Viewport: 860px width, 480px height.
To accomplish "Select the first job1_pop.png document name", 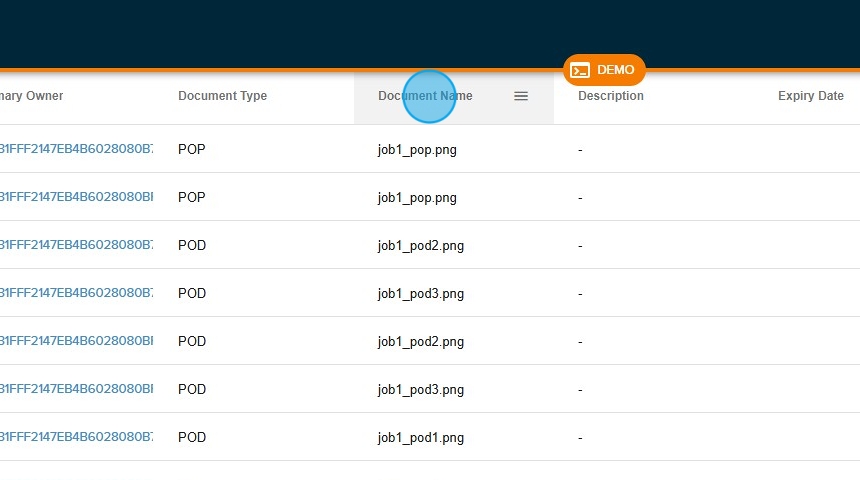I will tap(417, 149).
